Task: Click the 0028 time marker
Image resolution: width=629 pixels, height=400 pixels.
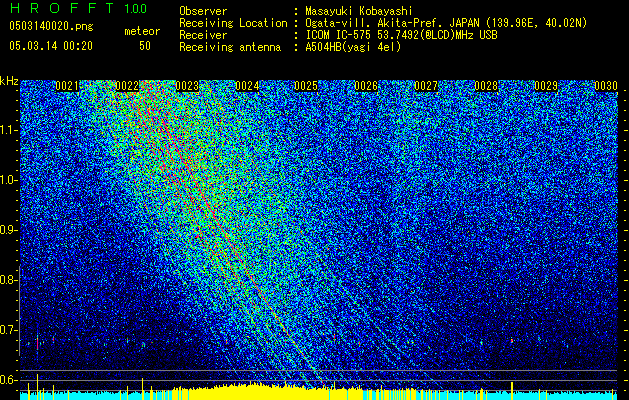Action: point(486,86)
